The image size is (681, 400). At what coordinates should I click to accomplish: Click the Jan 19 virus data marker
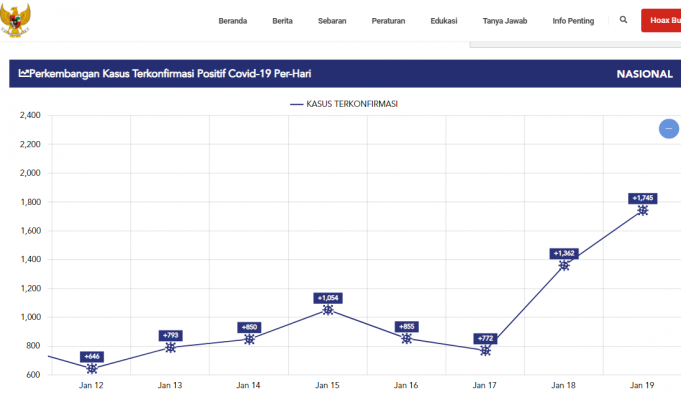pyautogui.click(x=642, y=210)
